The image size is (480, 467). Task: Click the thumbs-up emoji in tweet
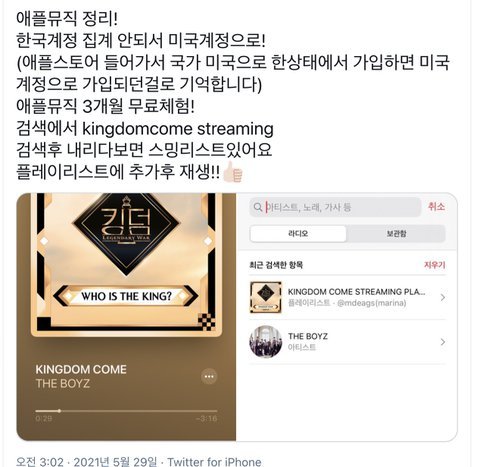click(x=233, y=172)
